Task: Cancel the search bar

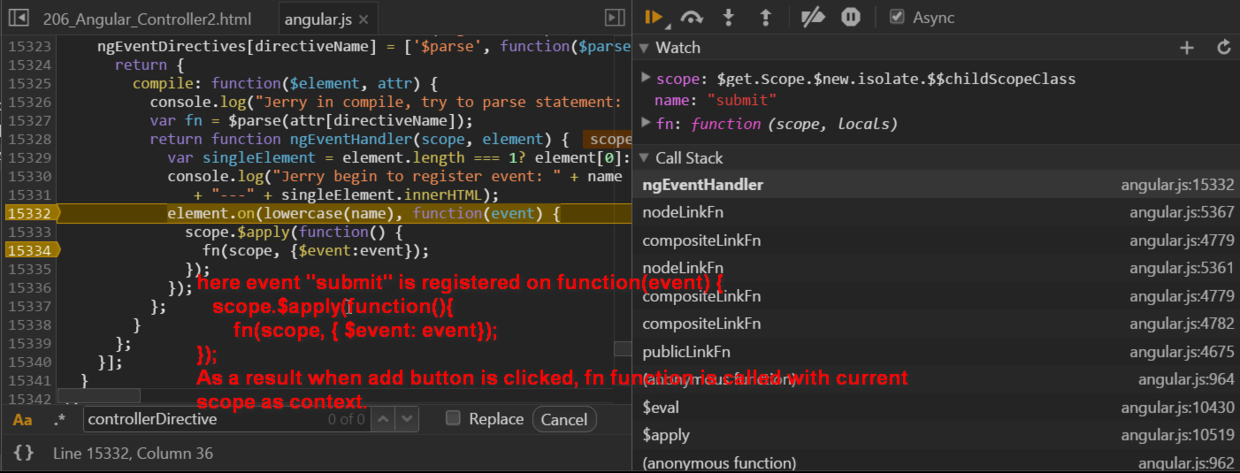Action: coord(564,419)
